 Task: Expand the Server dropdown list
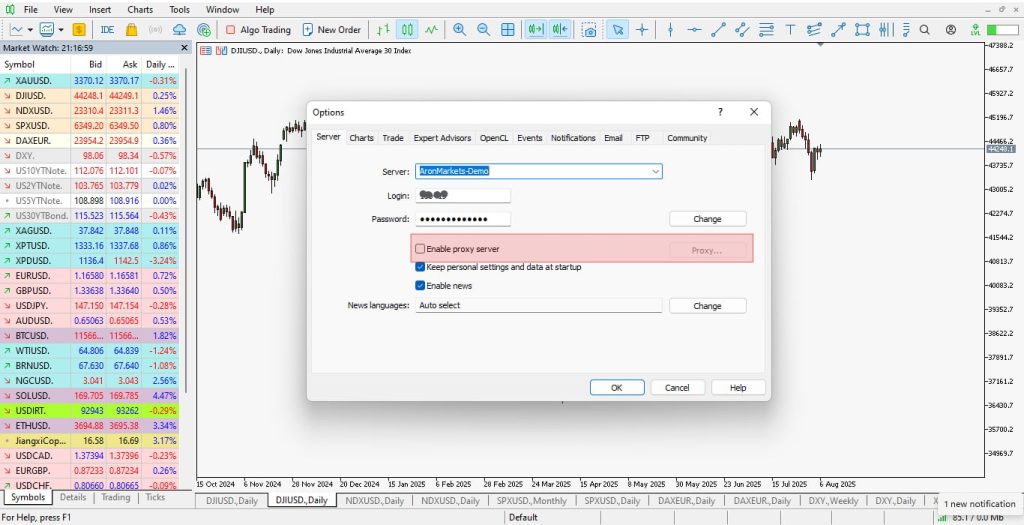pyautogui.click(x=656, y=171)
